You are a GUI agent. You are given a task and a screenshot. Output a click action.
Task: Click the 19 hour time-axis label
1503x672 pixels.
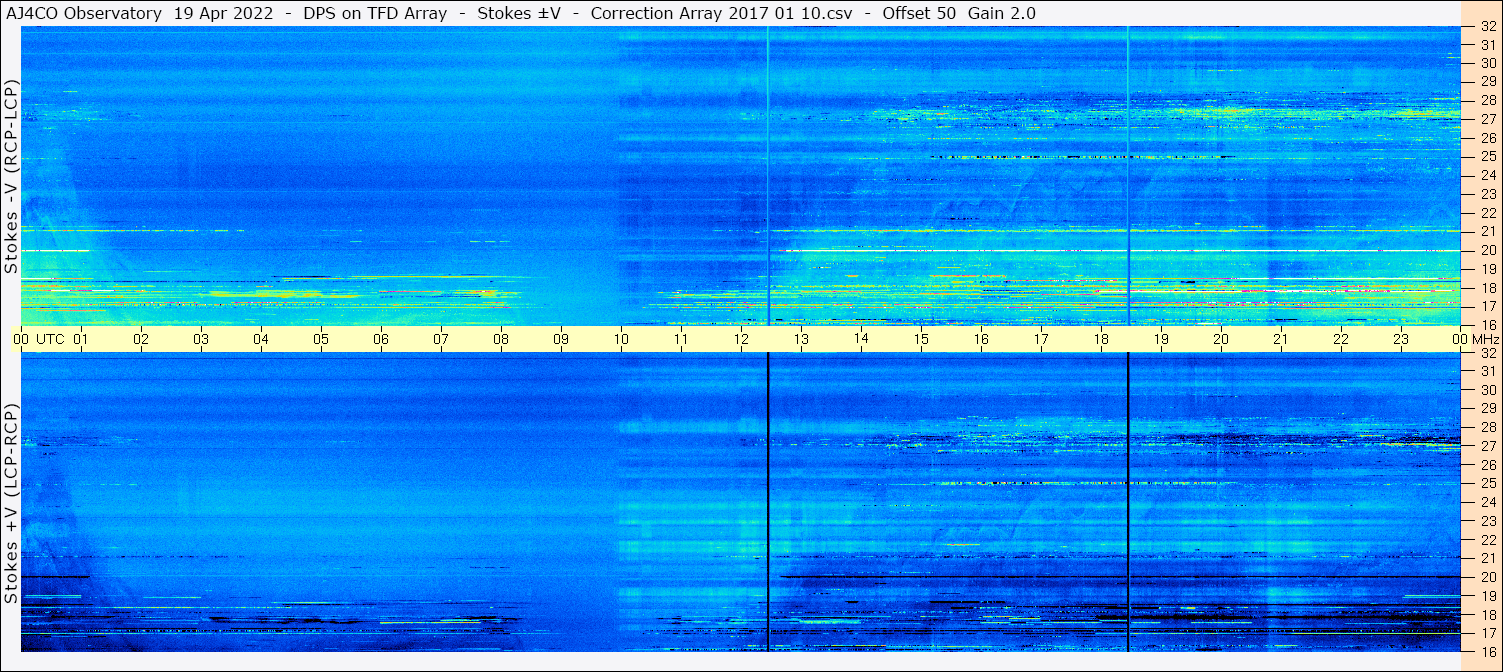pyautogui.click(x=1161, y=339)
